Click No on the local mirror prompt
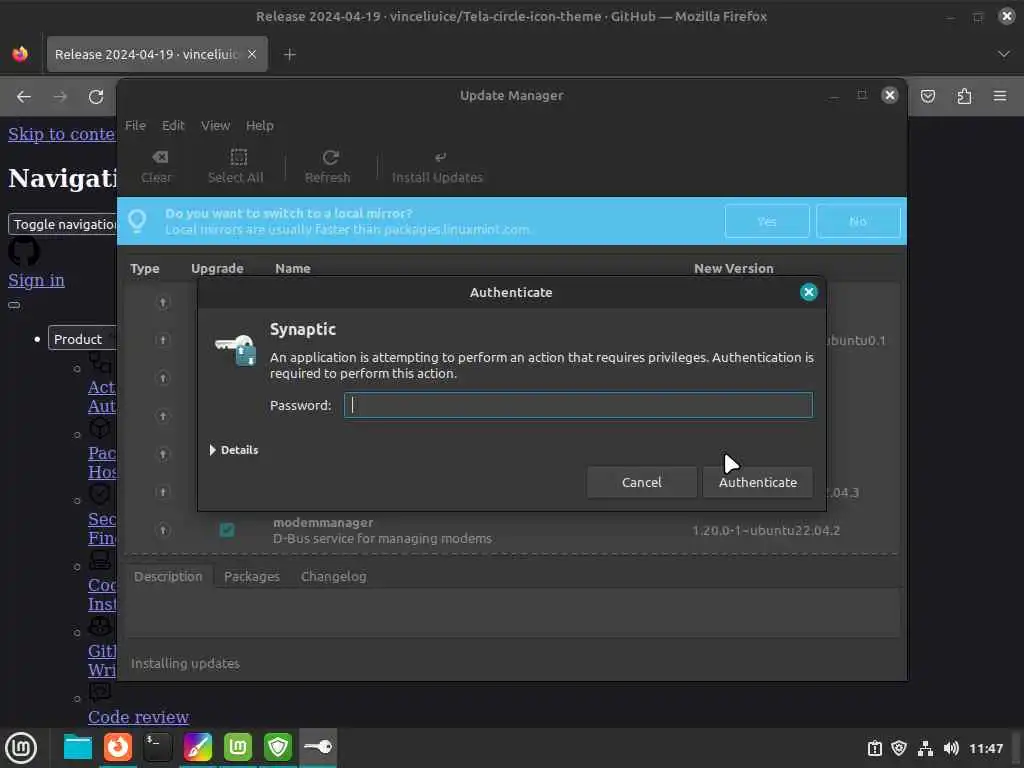The width and height of the screenshot is (1024, 768). click(x=858, y=221)
